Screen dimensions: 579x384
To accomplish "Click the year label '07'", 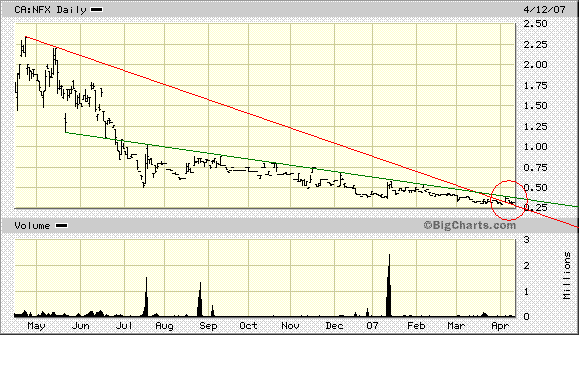I will tap(372, 326).
